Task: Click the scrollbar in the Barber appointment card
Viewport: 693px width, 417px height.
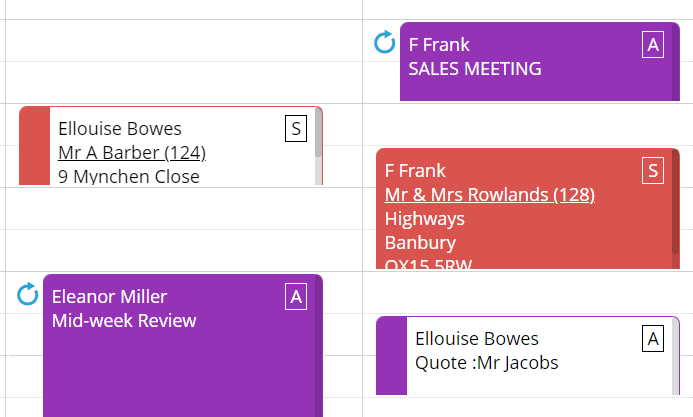Action: (318, 146)
